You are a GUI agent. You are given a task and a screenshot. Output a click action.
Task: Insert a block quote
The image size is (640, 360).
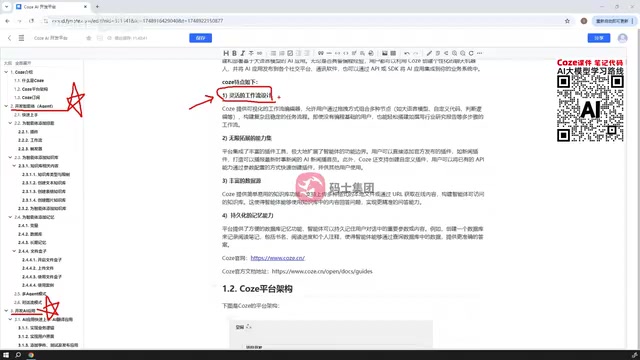point(321,53)
